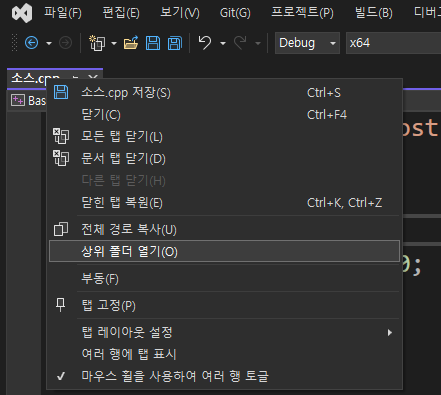Click the save all toolbar icon

pos(175,43)
